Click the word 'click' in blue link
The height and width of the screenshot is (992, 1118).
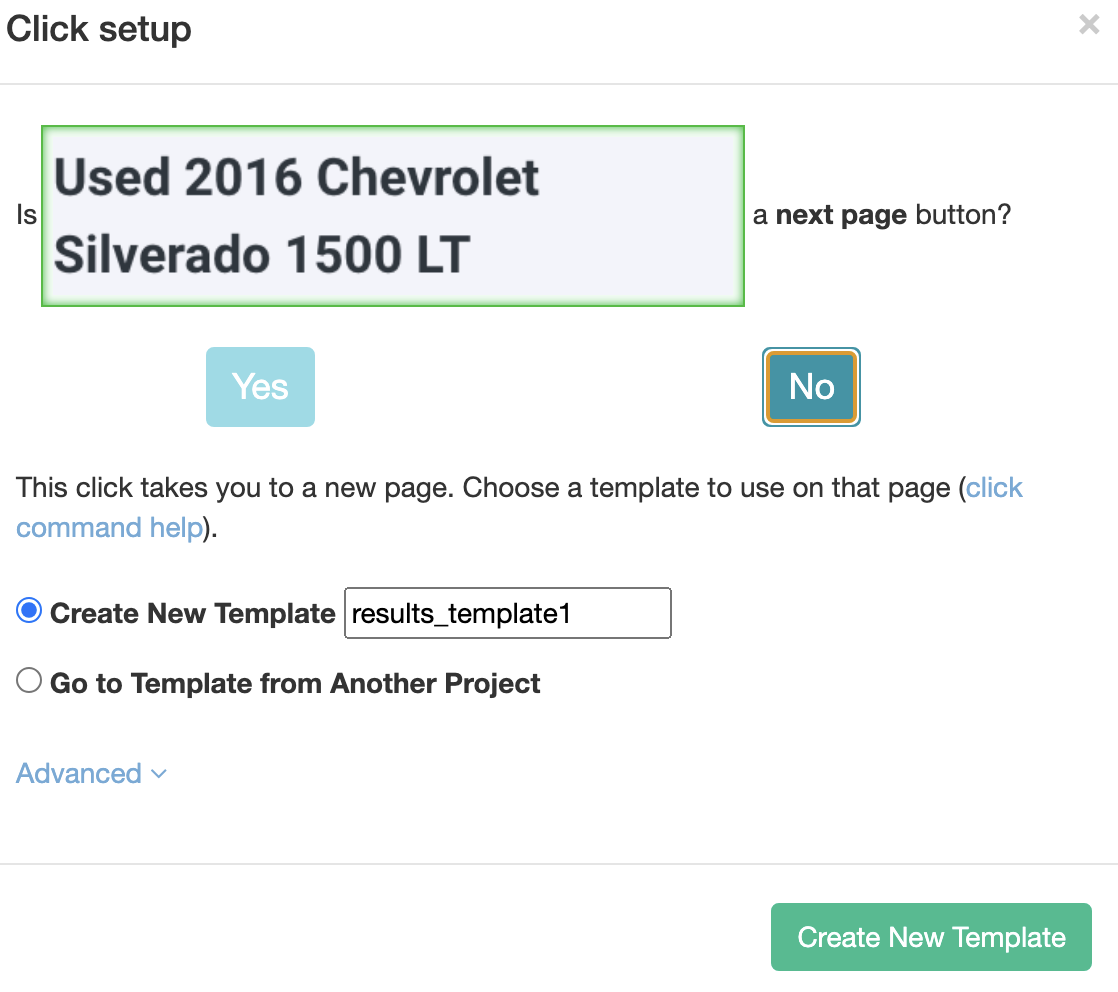(x=995, y=489)
